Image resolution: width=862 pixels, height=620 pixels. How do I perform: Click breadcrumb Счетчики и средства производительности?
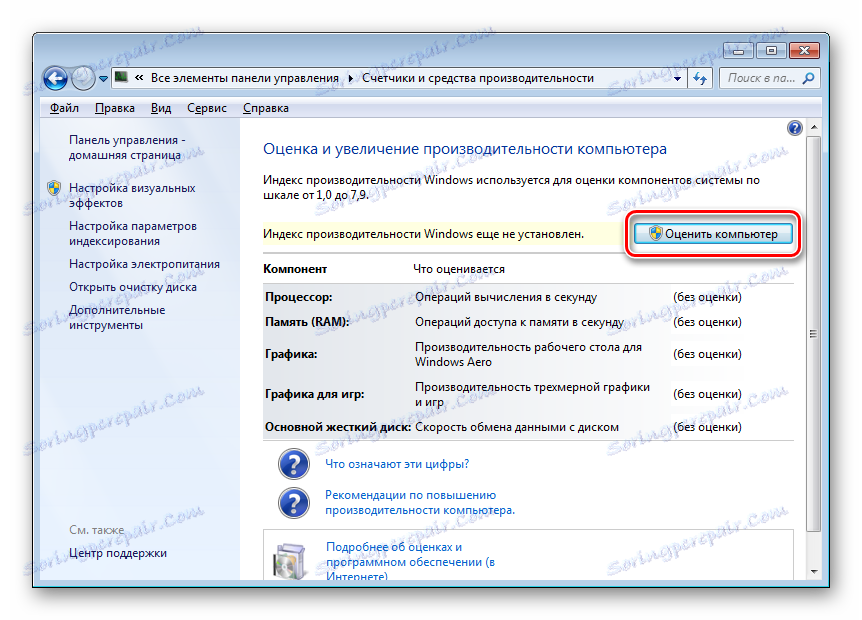478,78
